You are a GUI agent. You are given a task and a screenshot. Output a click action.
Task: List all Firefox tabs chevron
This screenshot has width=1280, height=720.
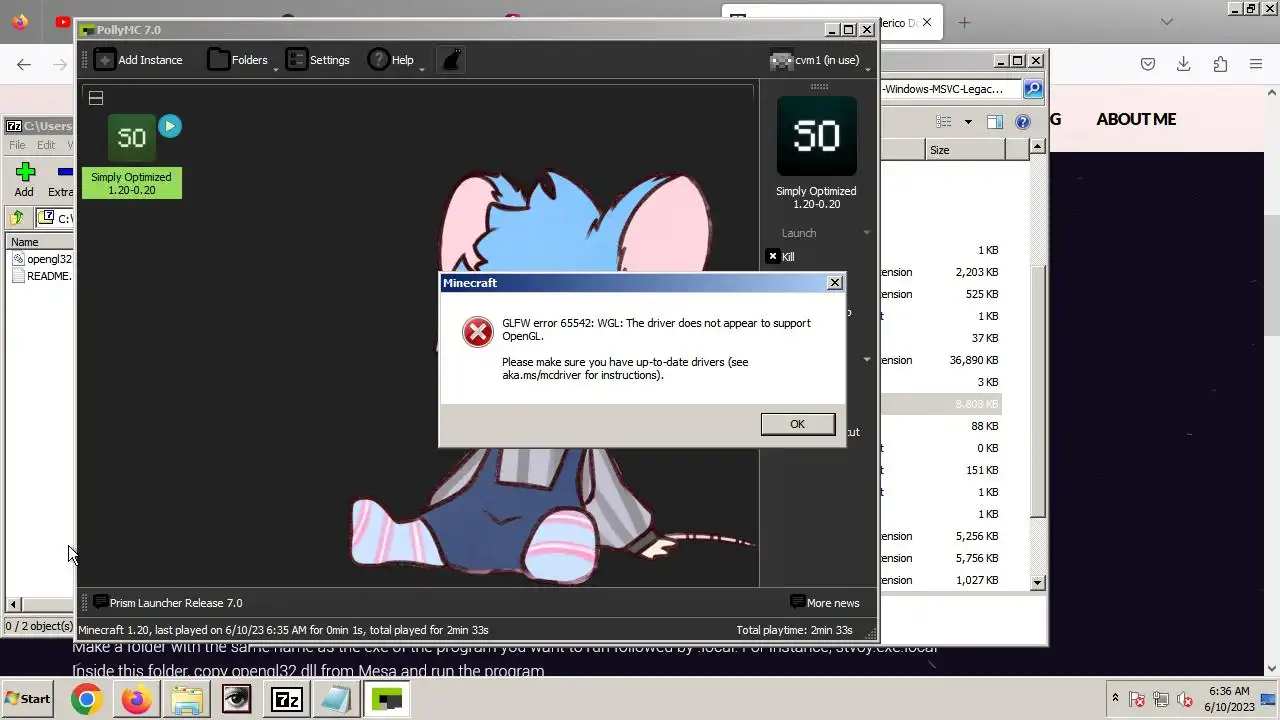[1167, 22]
